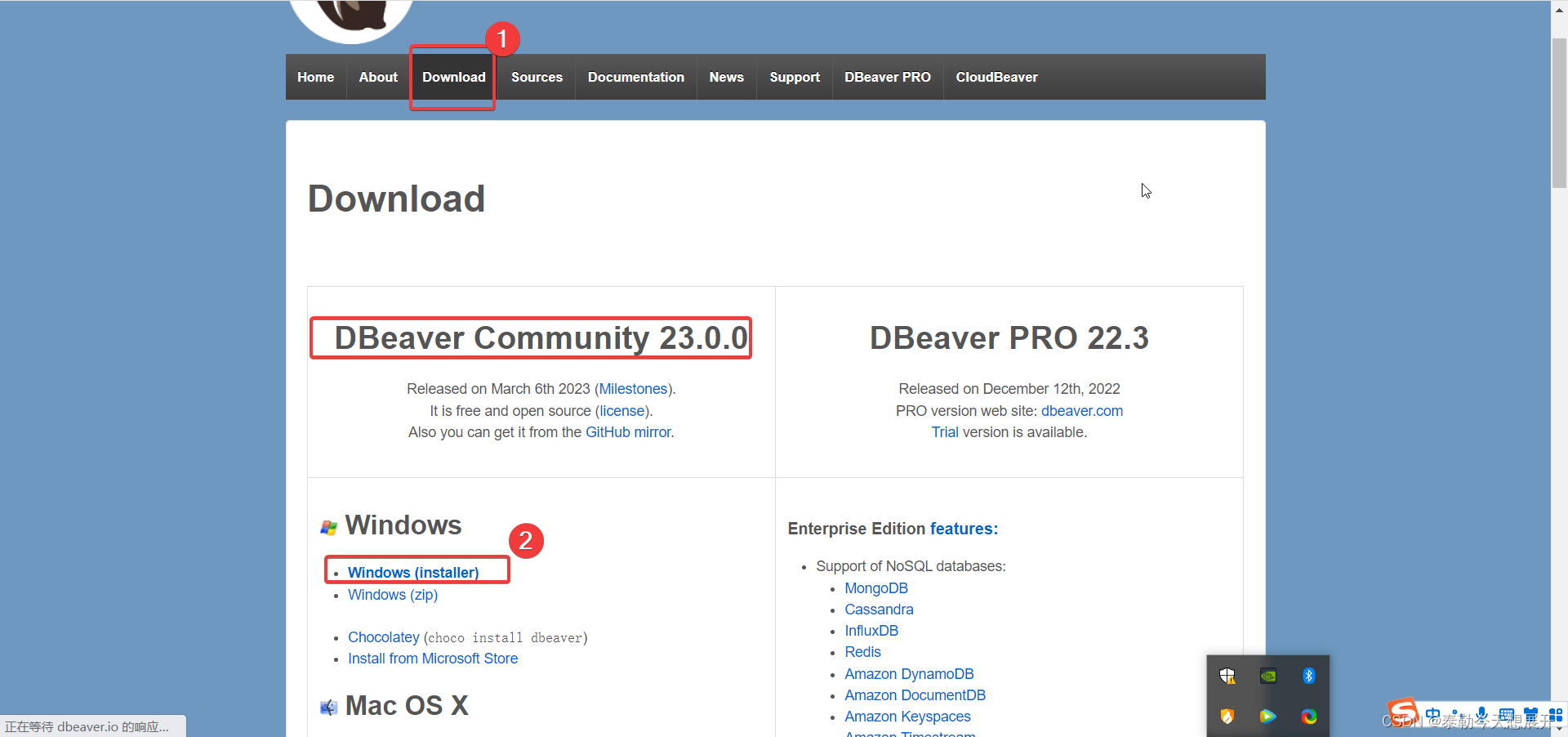Open the Chocolatey link
This screenshot has height=737, width=1568.
coord(383,637)
